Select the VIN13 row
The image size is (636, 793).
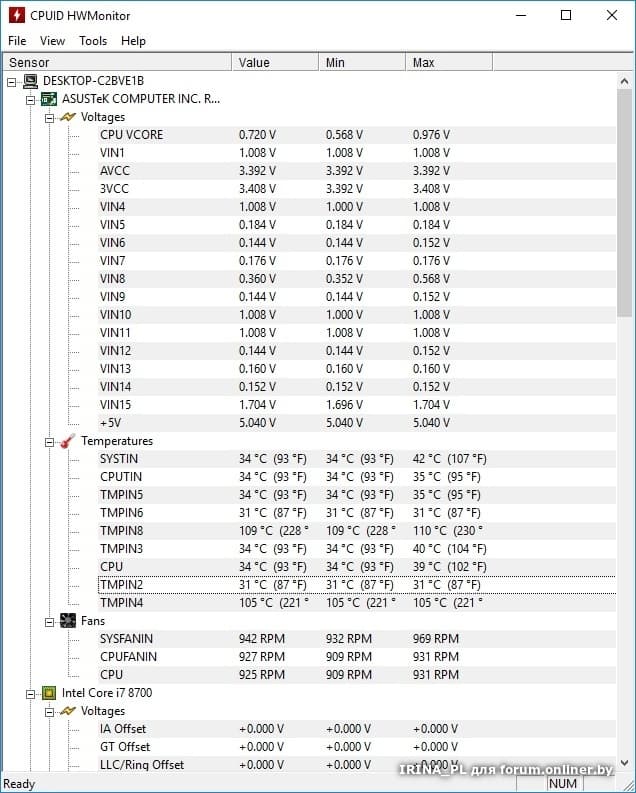pos(357,369)
